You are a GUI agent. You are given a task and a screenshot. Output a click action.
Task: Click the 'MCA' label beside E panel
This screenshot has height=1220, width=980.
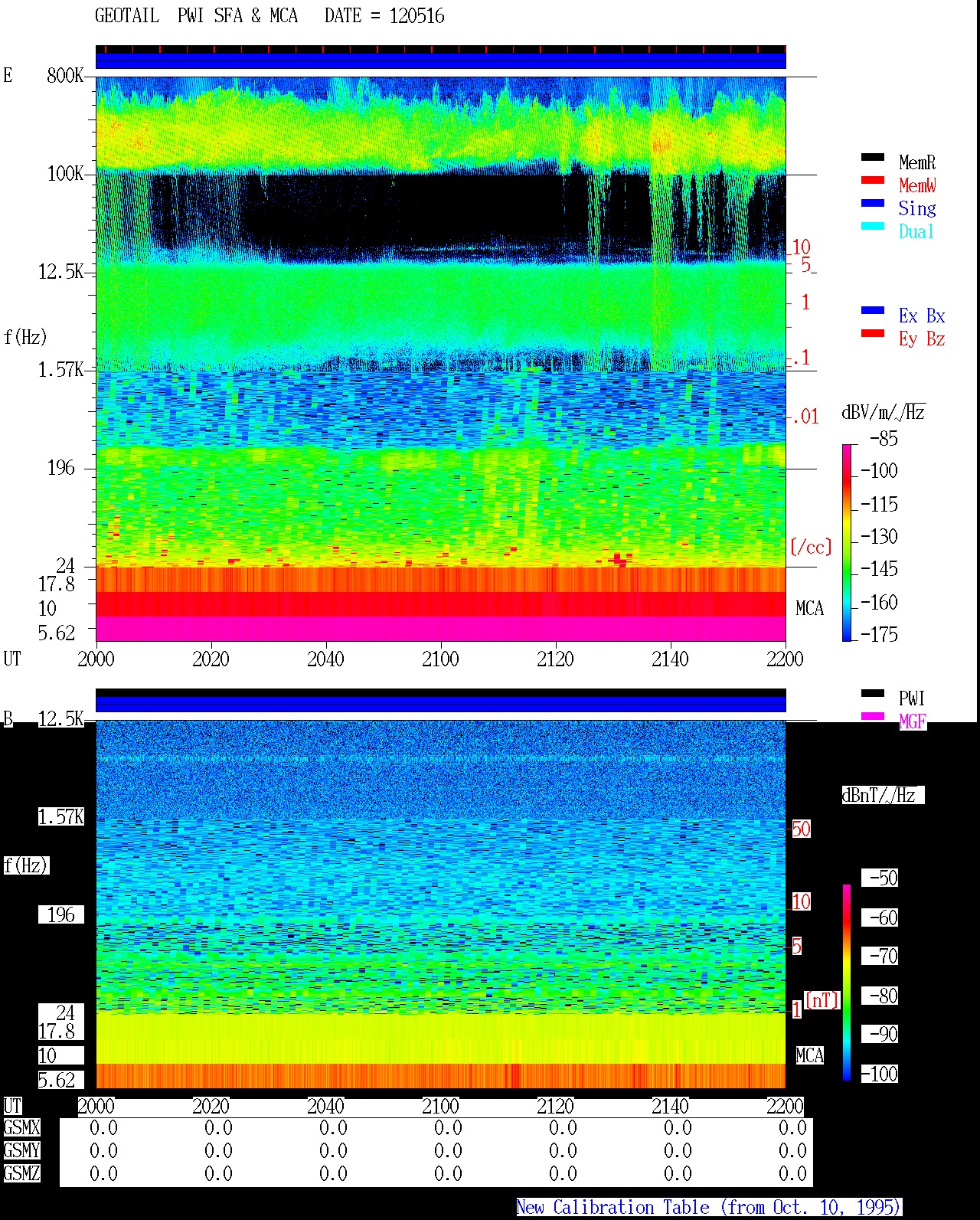(809, 608)
